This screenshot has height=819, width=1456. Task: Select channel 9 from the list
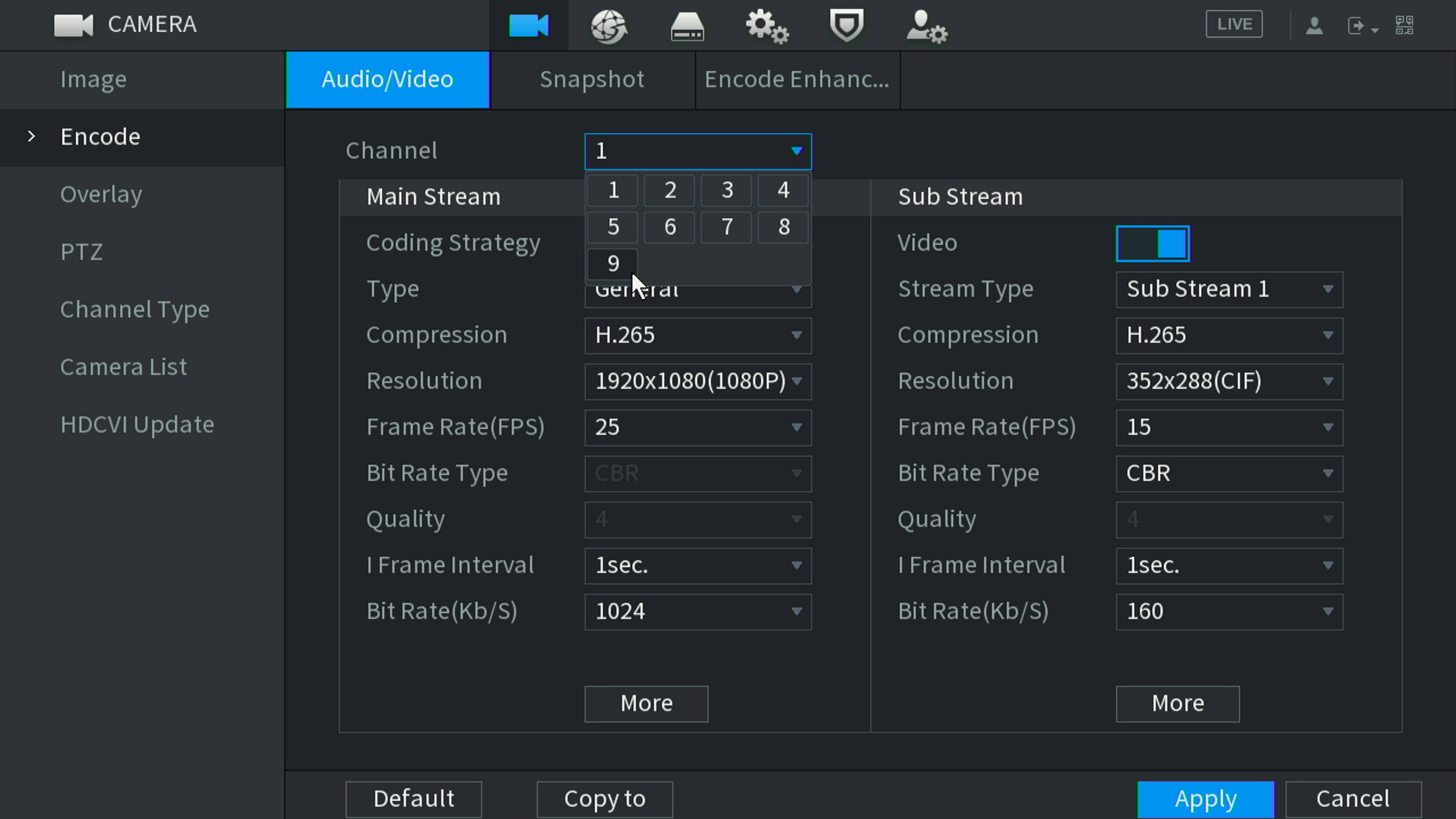[x=613, y=263]
